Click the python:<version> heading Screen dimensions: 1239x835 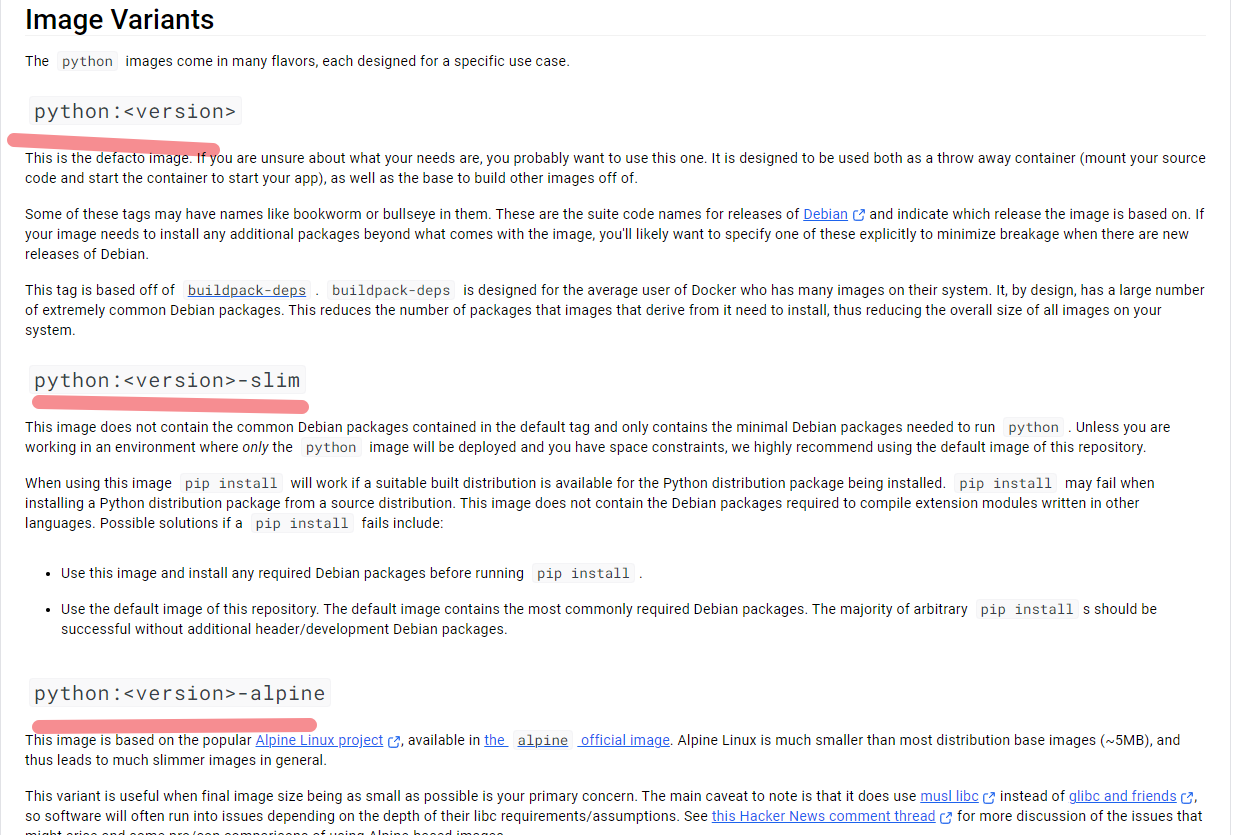(135, 111)
